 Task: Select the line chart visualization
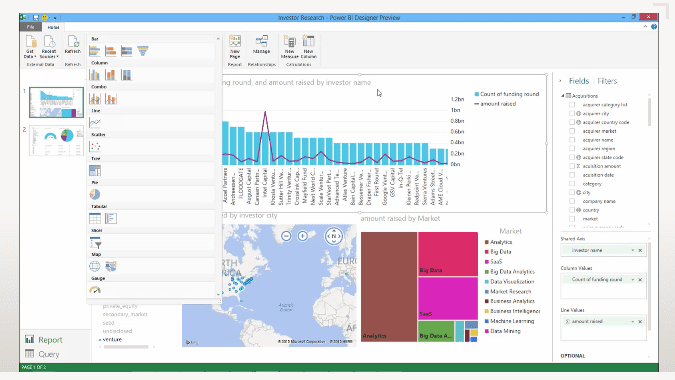click(95, 123)
